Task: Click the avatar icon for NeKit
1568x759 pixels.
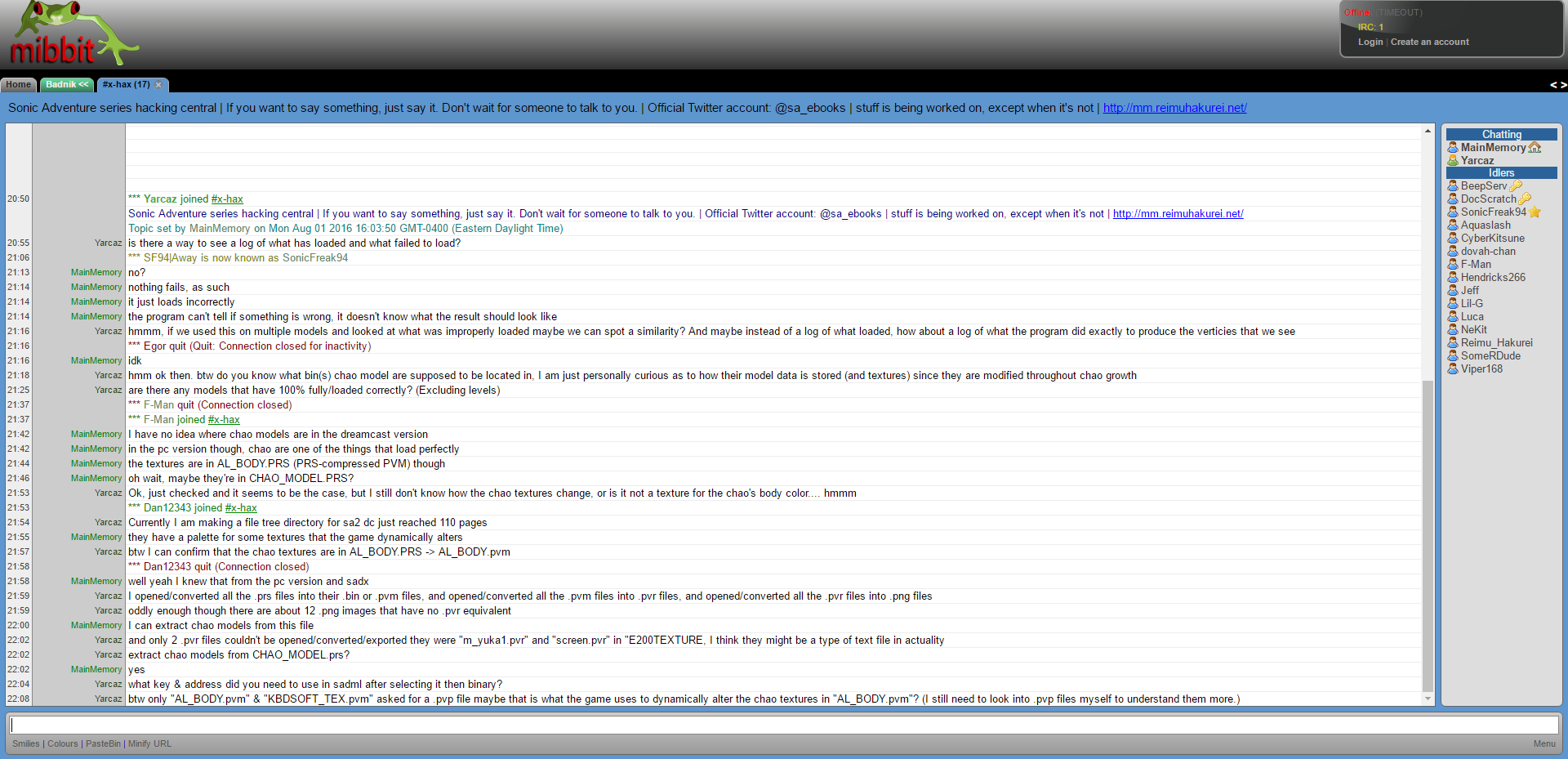Action: click(x=1453, y=330)
